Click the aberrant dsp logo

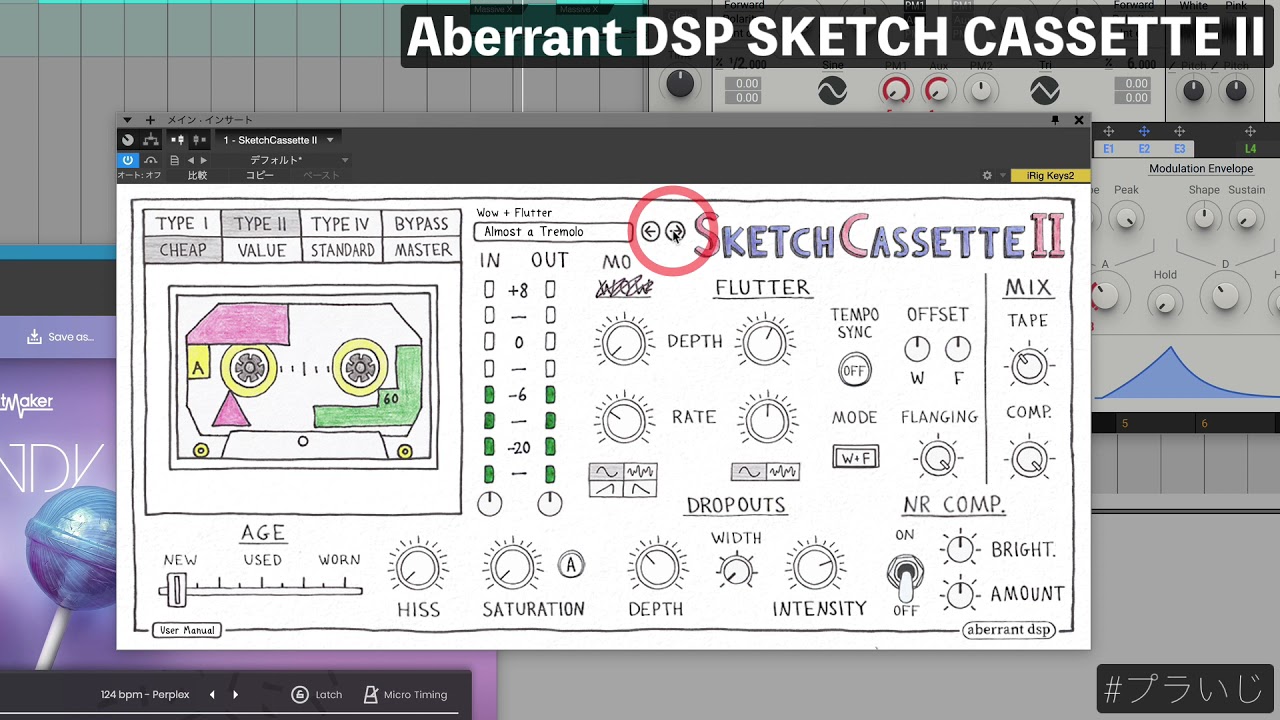1009,630
